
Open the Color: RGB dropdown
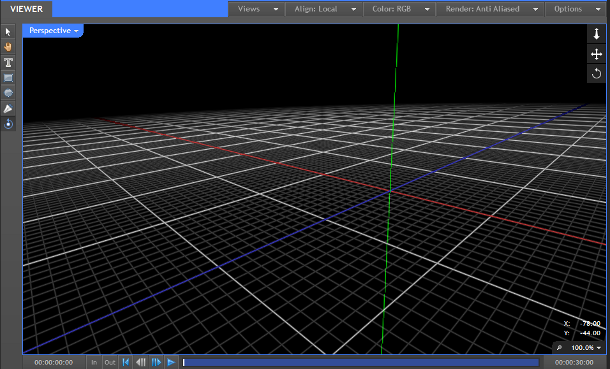click(x=400, y=9)
